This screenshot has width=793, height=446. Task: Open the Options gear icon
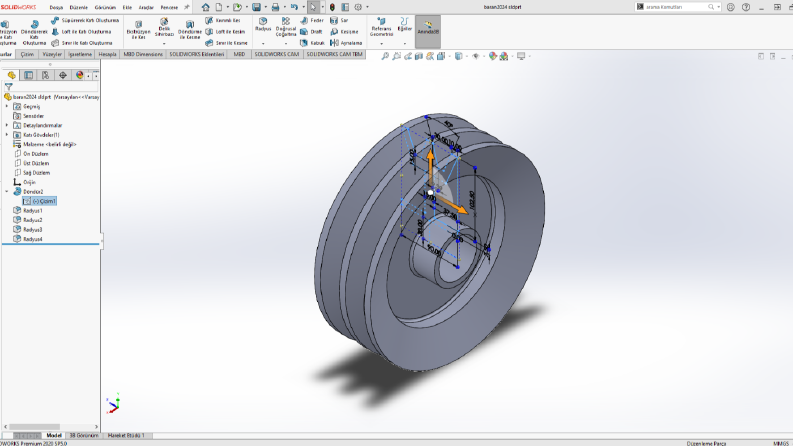point(358,7)
